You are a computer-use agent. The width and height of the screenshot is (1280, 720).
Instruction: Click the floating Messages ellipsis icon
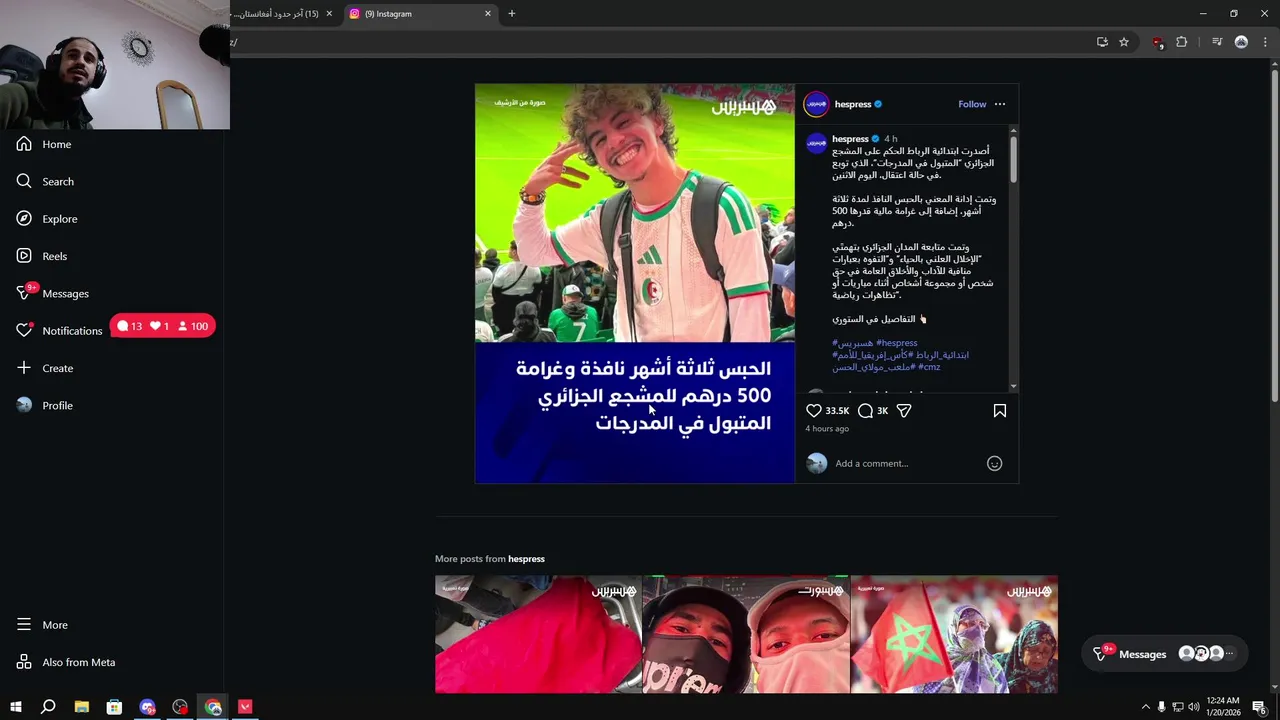click(x=1230, y=654)
